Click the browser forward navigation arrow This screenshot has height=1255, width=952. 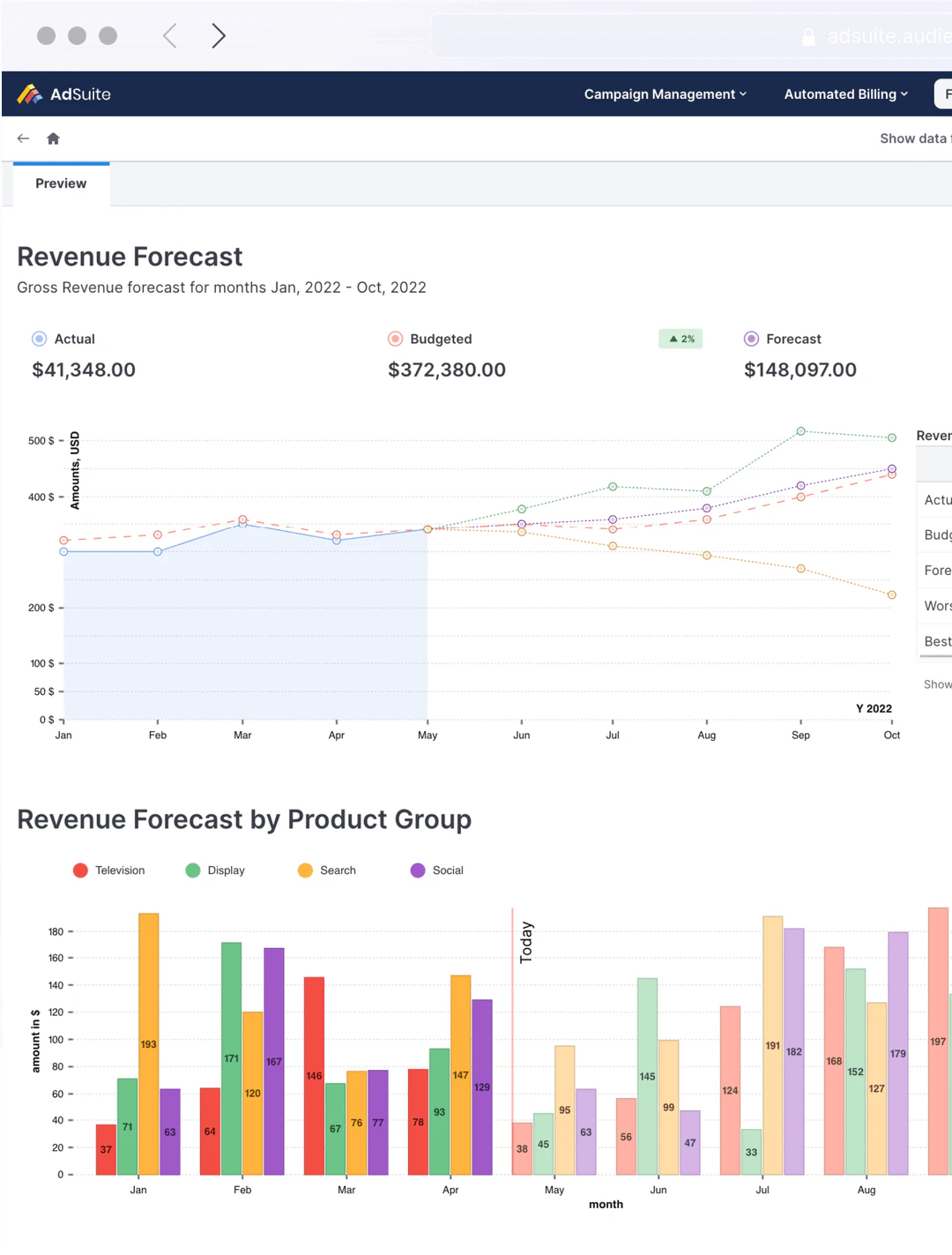217,35
